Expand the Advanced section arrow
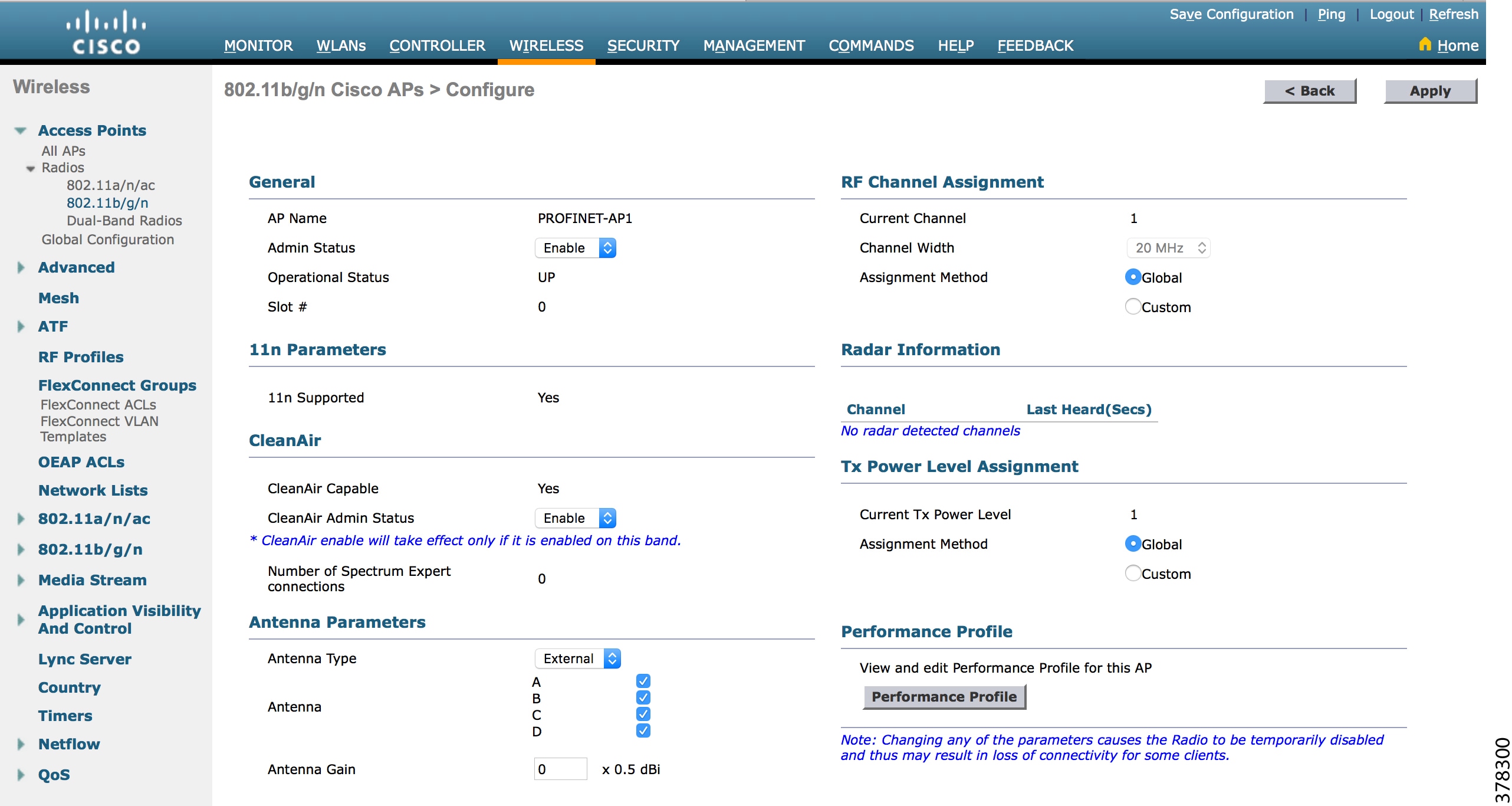The height and width of the screenshot is (806, 1512). click(21, 267)
